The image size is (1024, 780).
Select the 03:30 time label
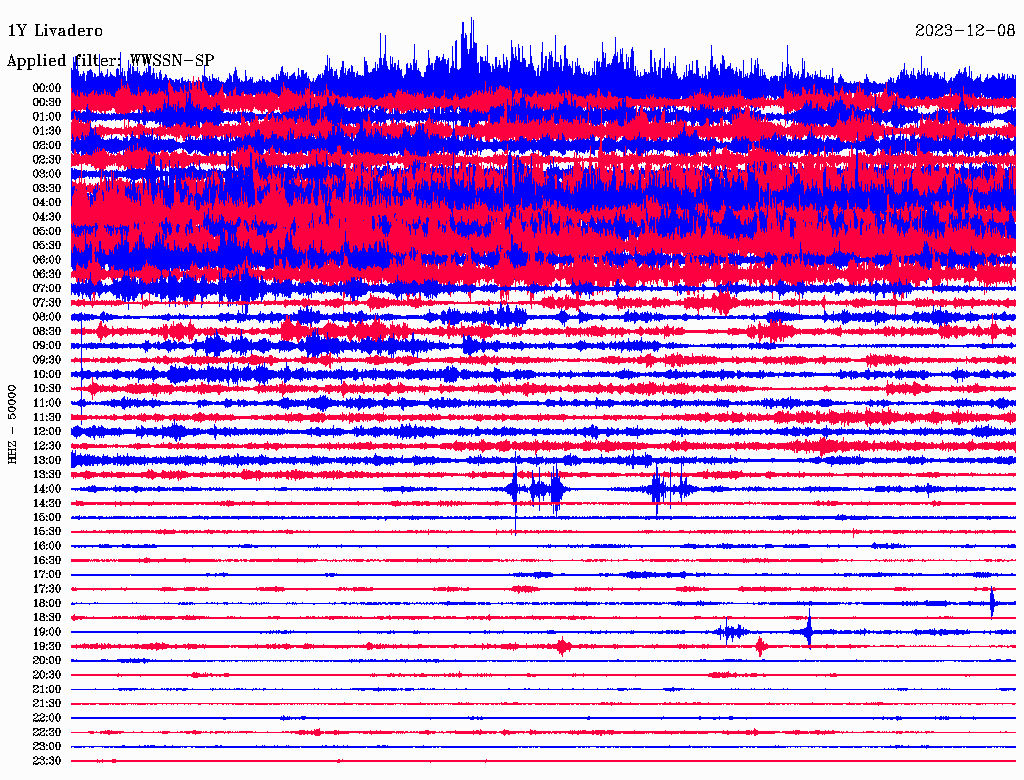pyautogui.click(x=46, y=189)
